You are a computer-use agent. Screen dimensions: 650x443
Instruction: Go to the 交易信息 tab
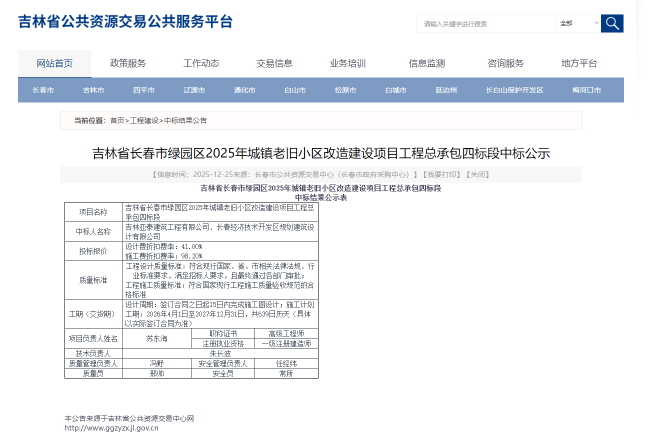[274, 63]
